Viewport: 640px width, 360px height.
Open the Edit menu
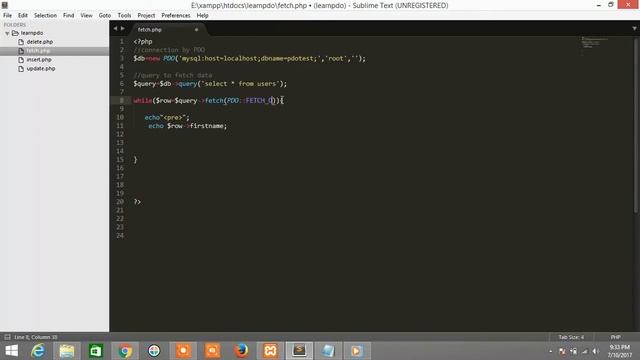[x=22, y=16]
